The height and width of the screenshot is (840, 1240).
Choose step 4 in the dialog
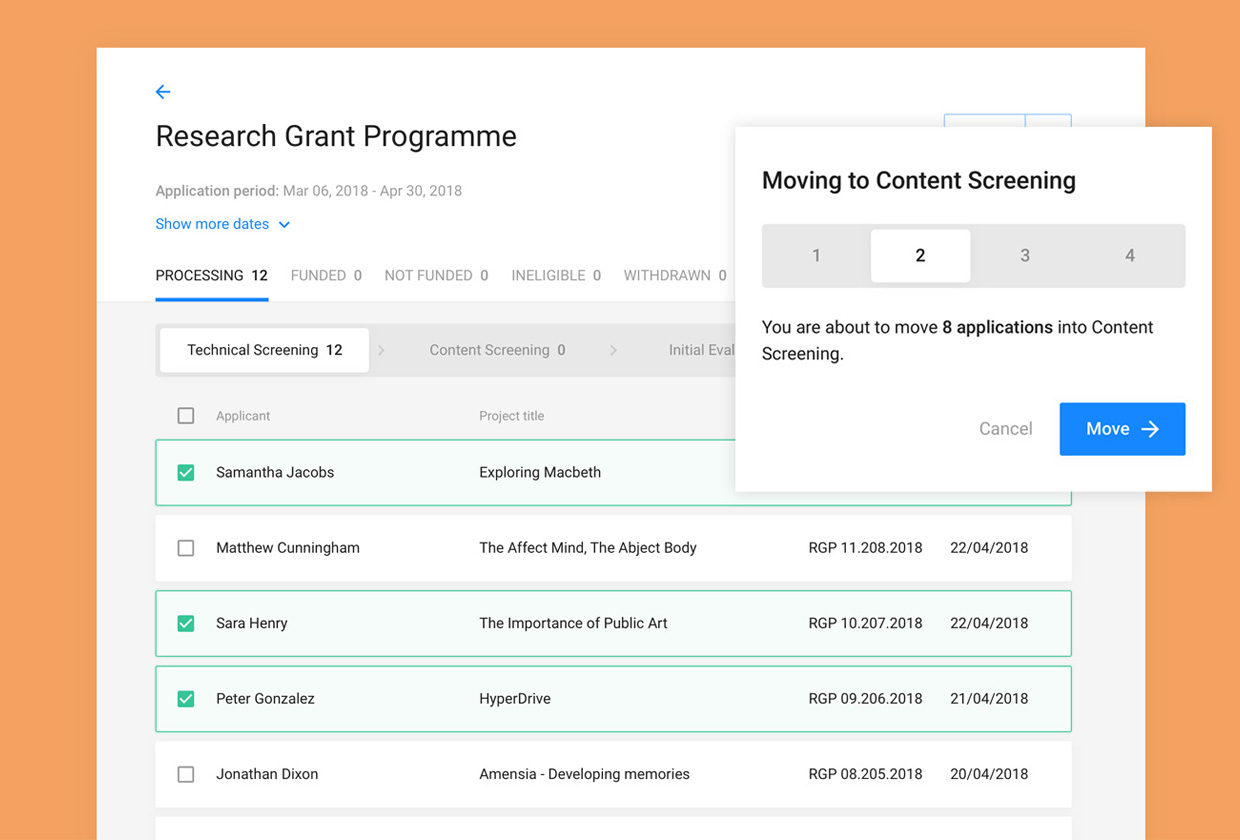1130,256
